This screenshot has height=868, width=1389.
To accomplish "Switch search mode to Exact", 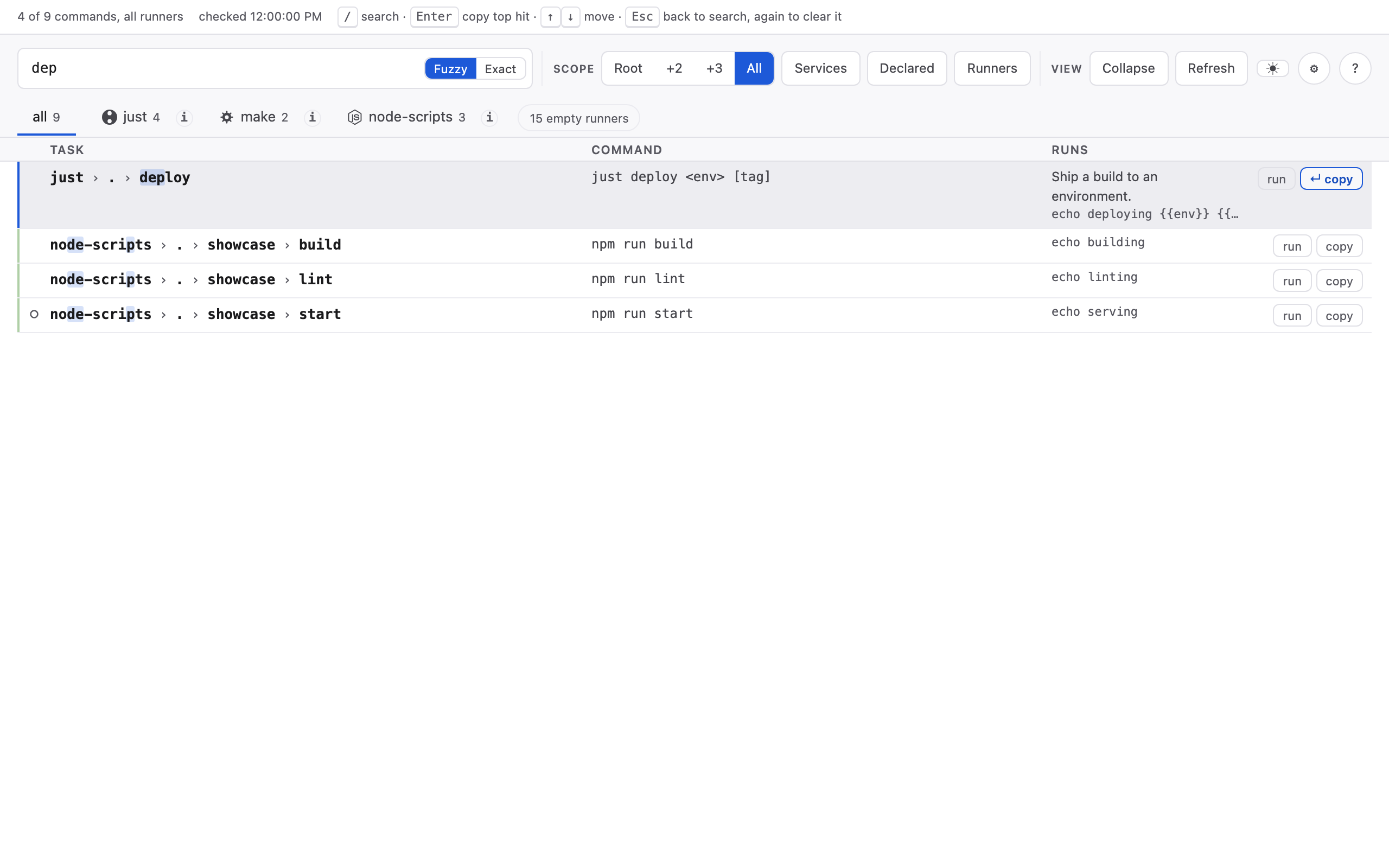I will (500, 68).
